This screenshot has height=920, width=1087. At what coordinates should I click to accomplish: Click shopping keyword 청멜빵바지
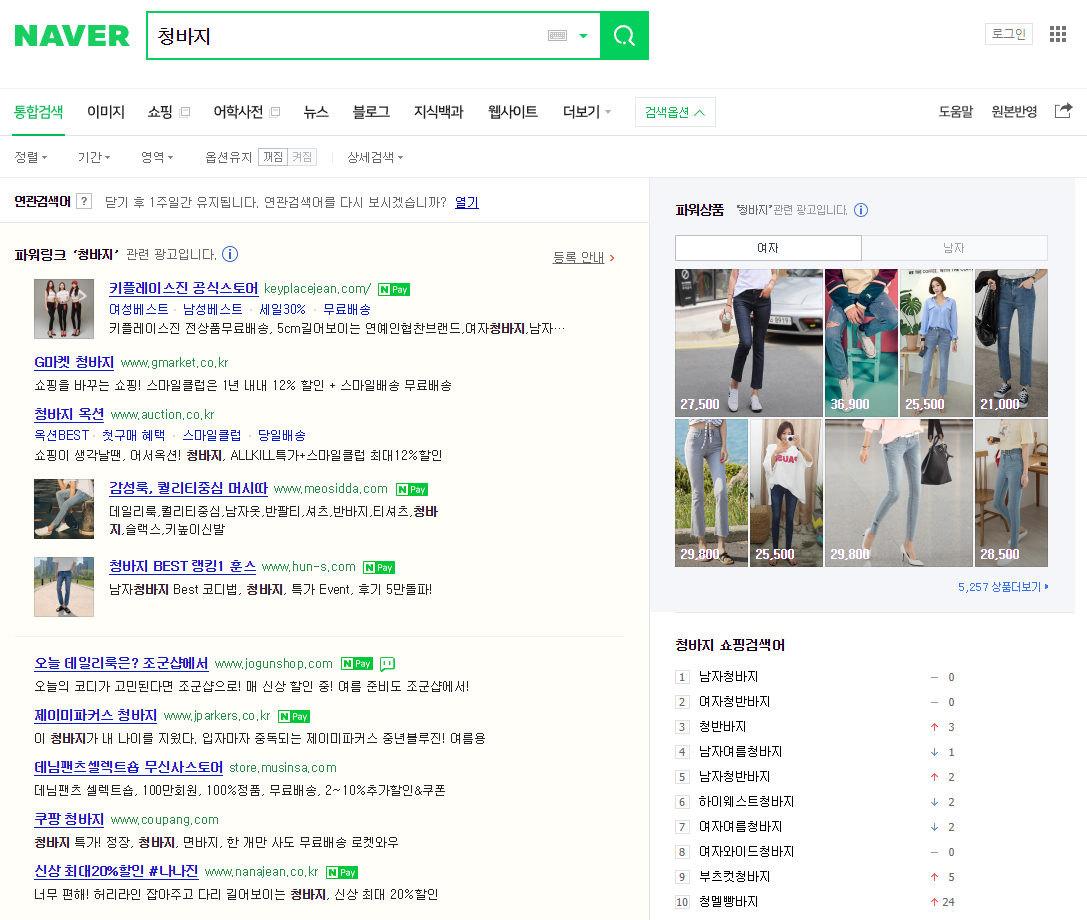click(x=728, y=901)
